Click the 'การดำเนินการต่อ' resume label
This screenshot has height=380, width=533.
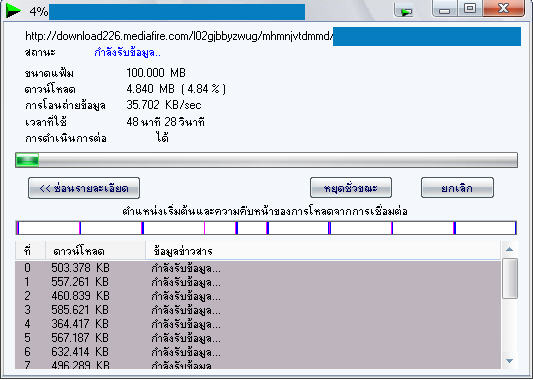[66, 138]
